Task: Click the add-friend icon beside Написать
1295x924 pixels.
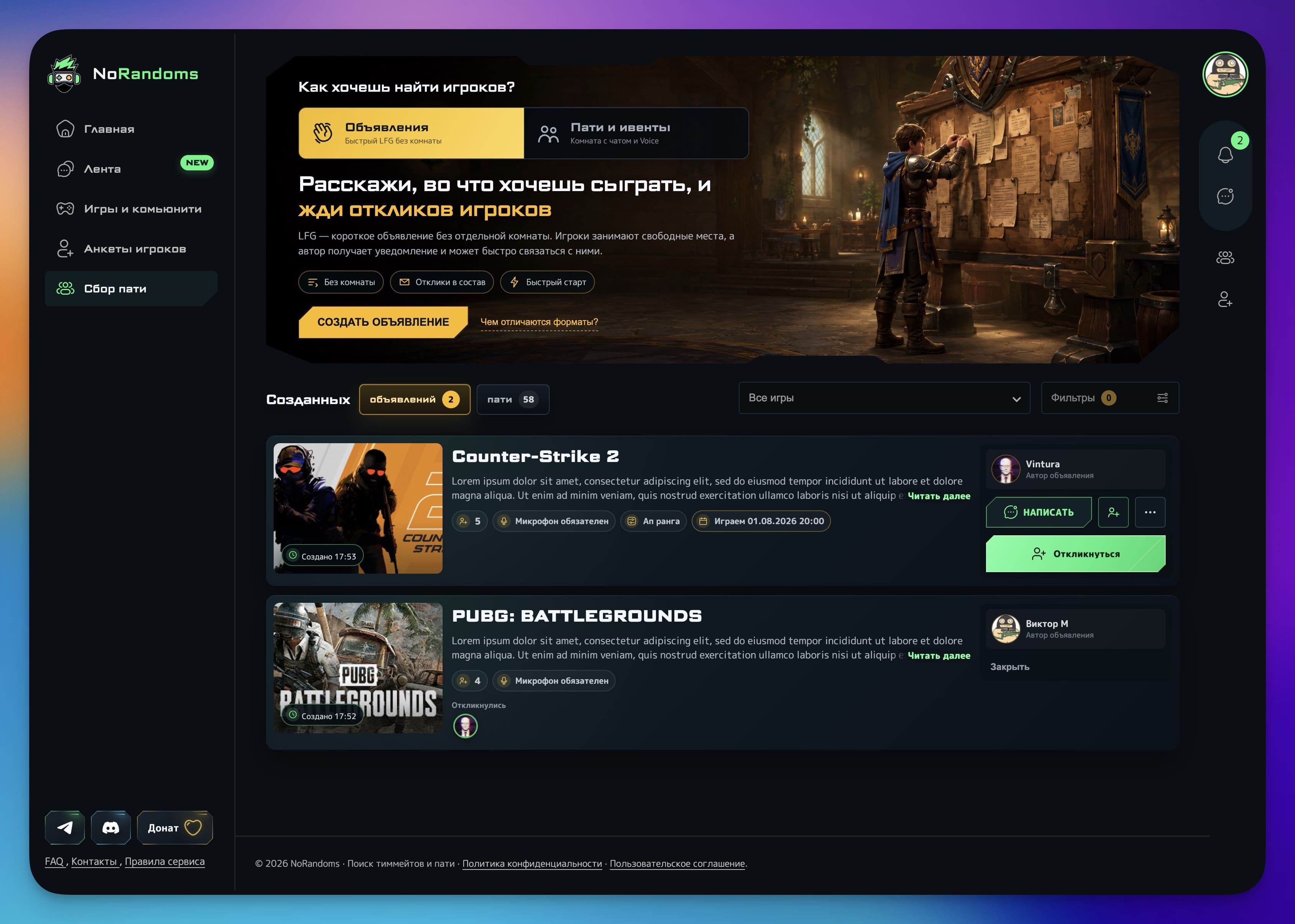Action: click(1113, 512)
